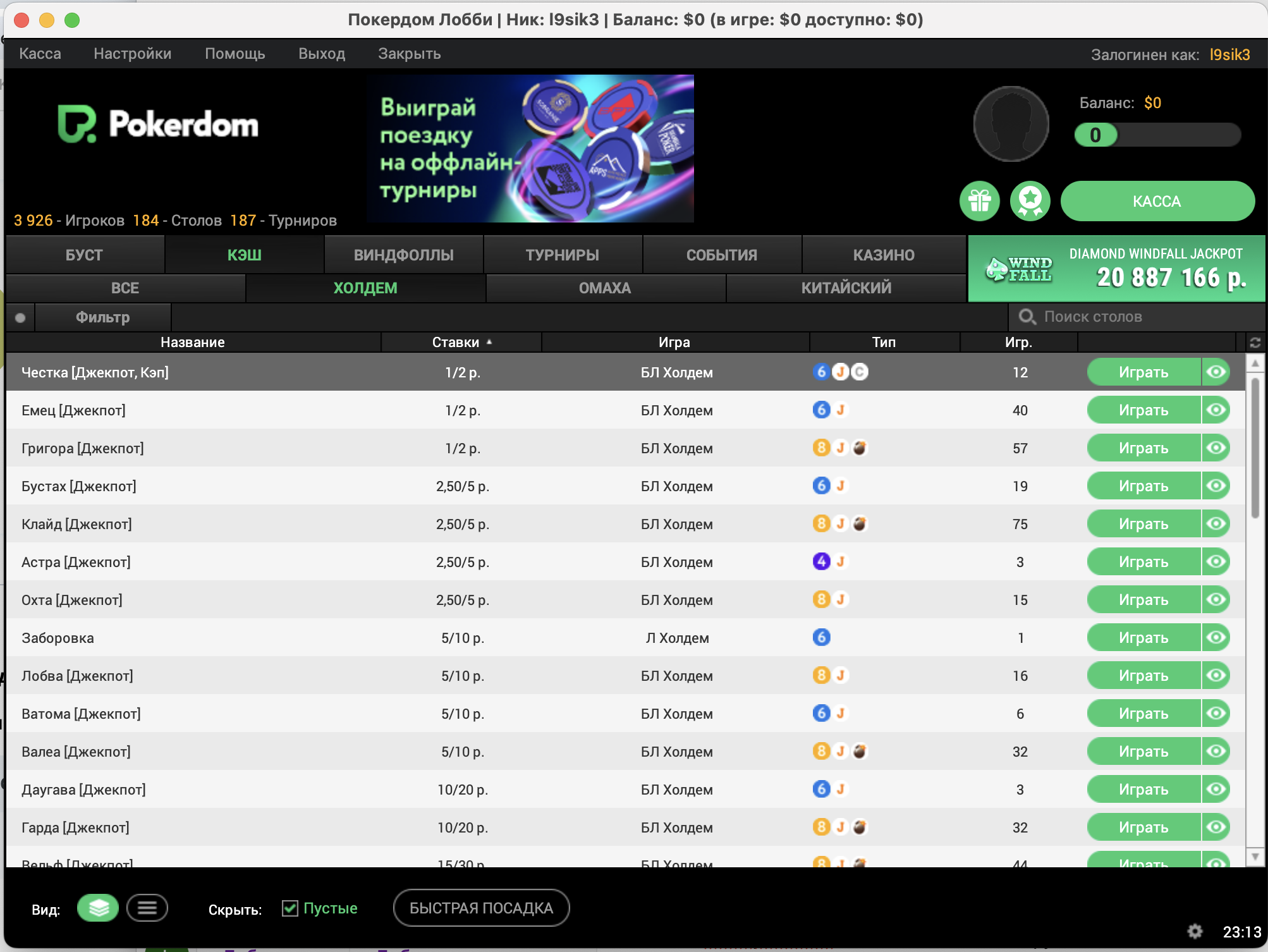Image resolution: width=1268 pixels, height=952 pixels.
Task: Click the 4-max badge in Астра row
Action: [x=821, y=561]
